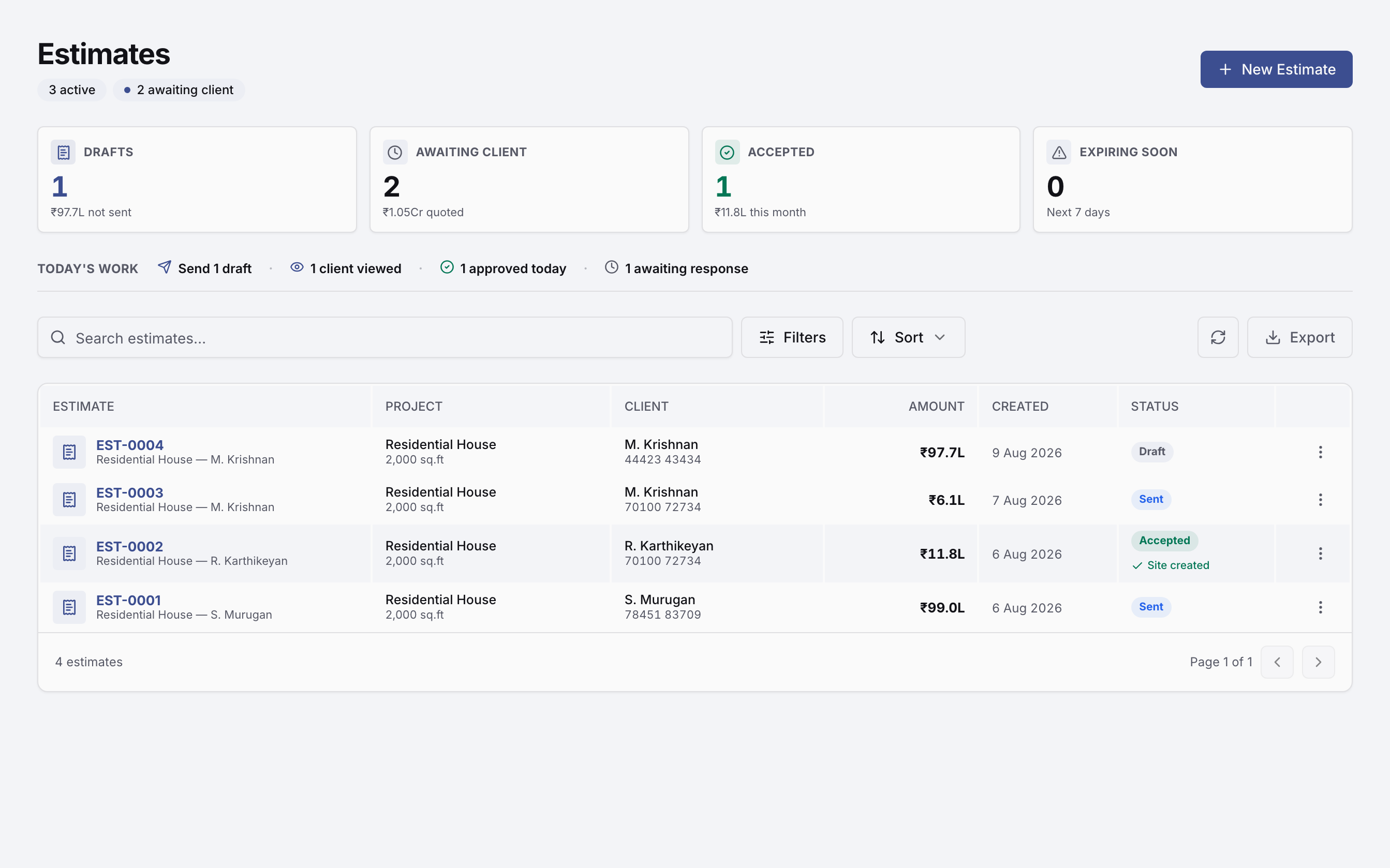The height and width of the screenshot is (868, 1390).
Task: Refresh the estimates list
Action: (x=1218, y=338)
